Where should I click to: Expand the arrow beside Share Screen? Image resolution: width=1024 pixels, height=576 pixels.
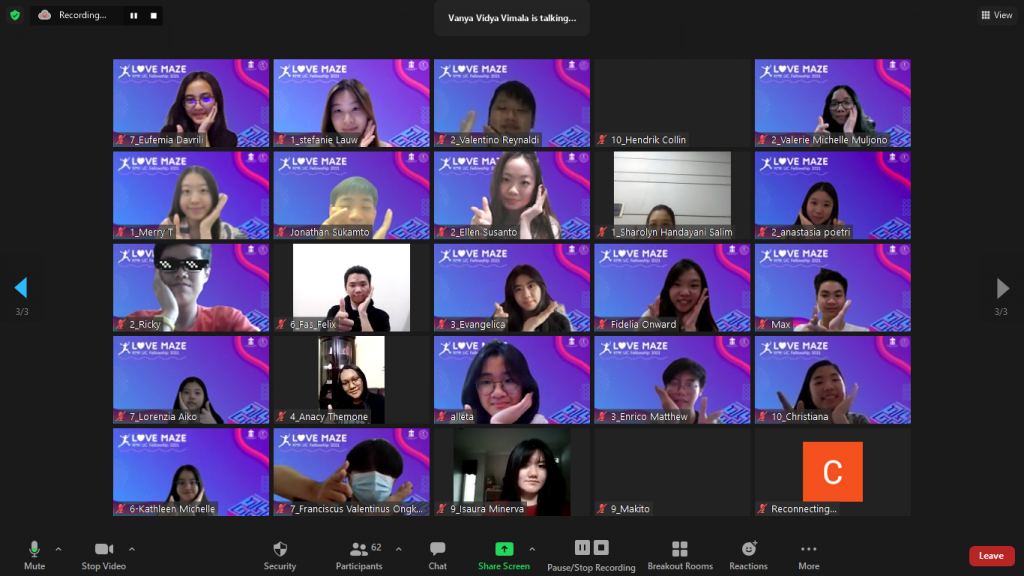pyautogui.click(x=532, y=549)
